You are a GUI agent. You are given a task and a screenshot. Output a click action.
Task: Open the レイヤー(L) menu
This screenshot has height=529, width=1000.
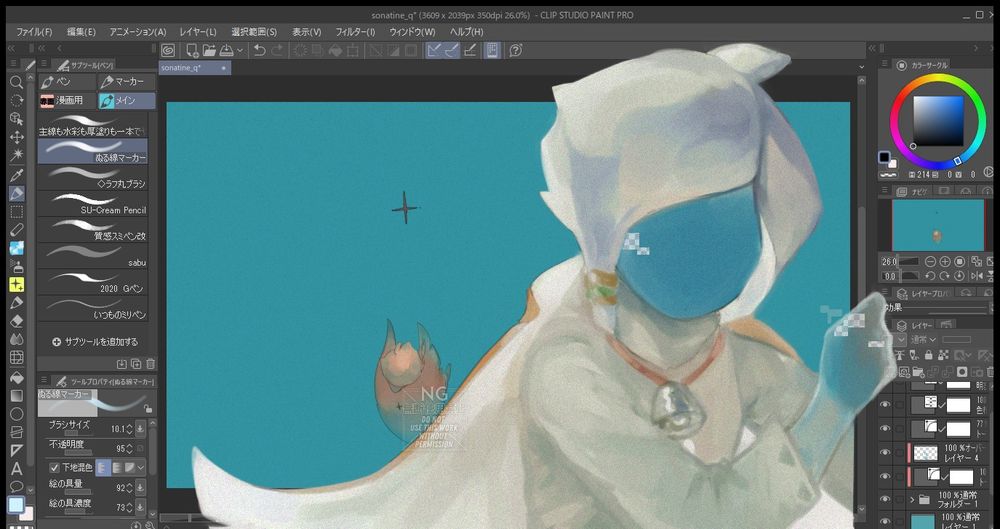(198, 31)
